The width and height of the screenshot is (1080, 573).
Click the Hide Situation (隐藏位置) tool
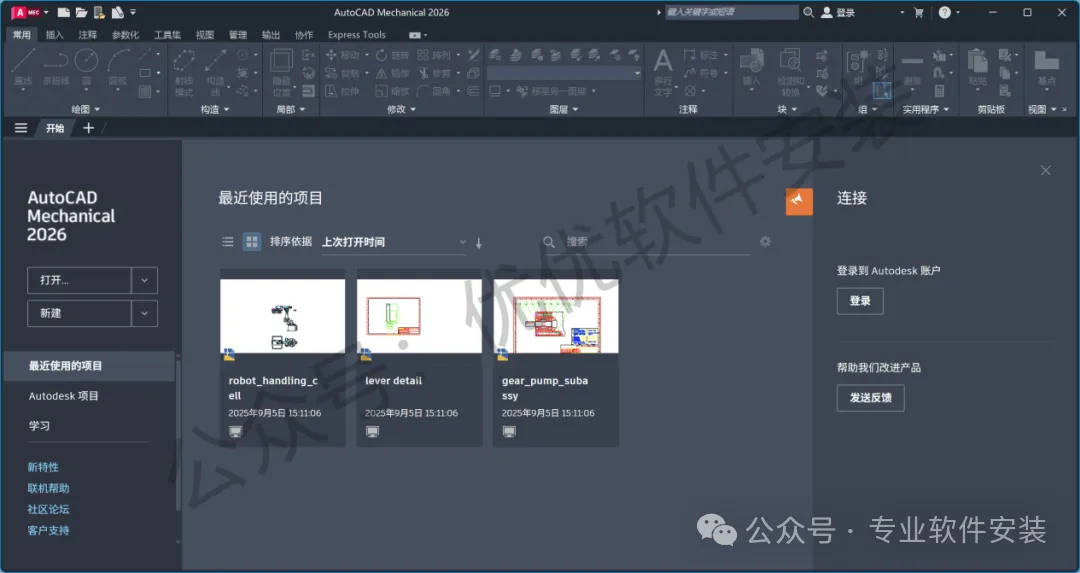point(281,72)
